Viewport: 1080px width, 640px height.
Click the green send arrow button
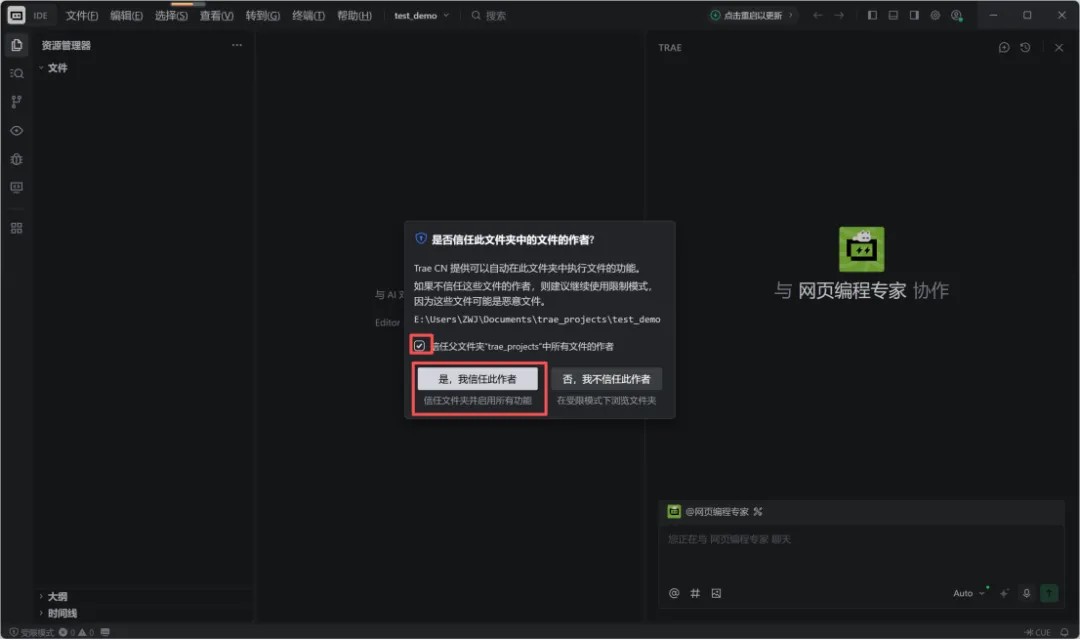(x=1049, y=593)
